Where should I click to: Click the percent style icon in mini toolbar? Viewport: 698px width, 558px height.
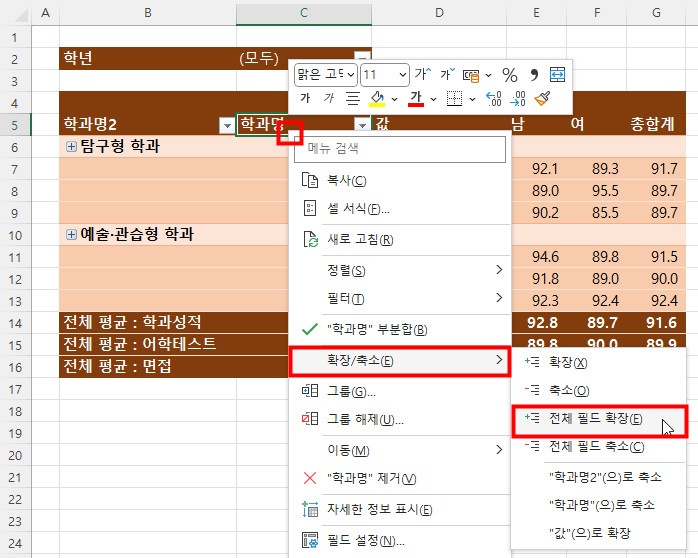(509, 75)
